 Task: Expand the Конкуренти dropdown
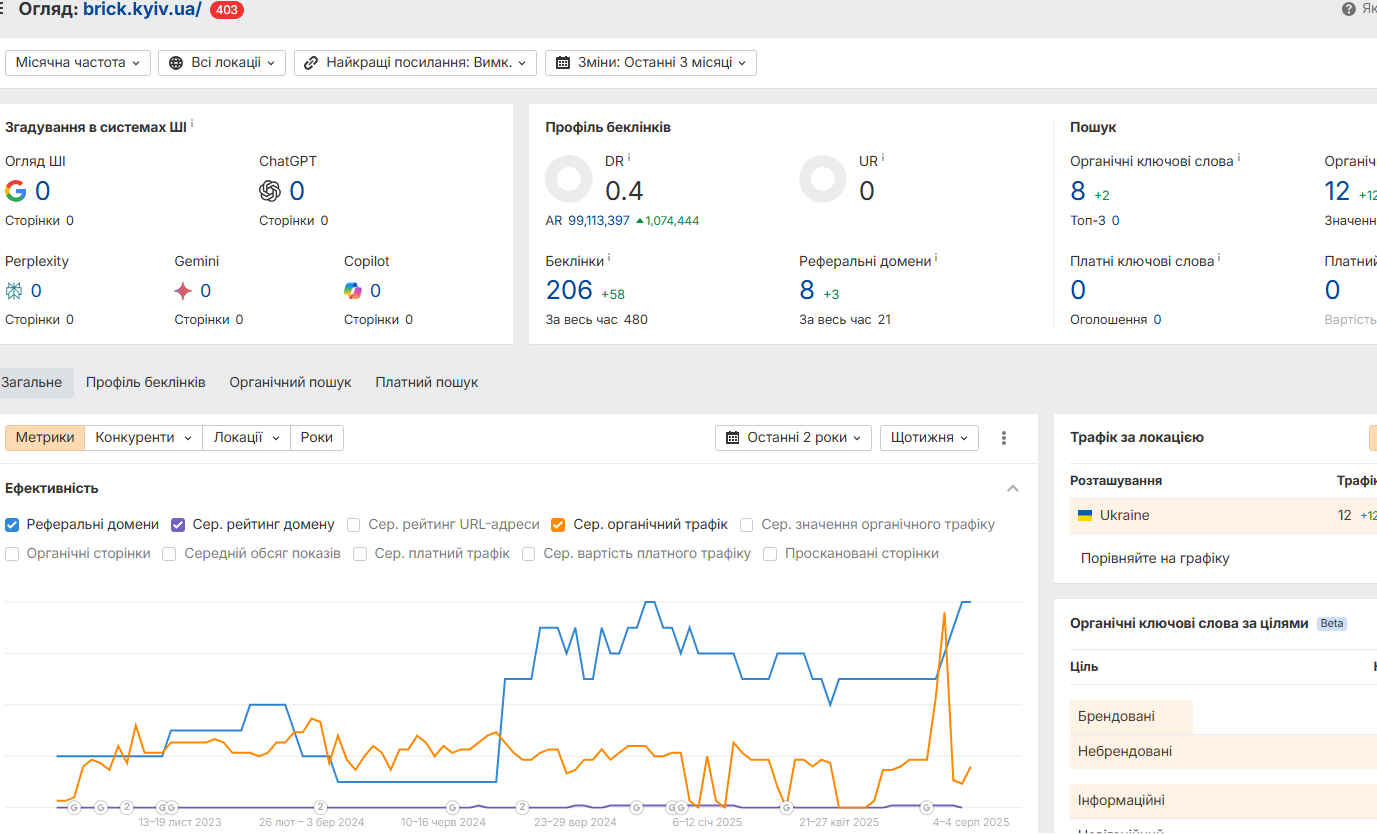tap(143, 437)
